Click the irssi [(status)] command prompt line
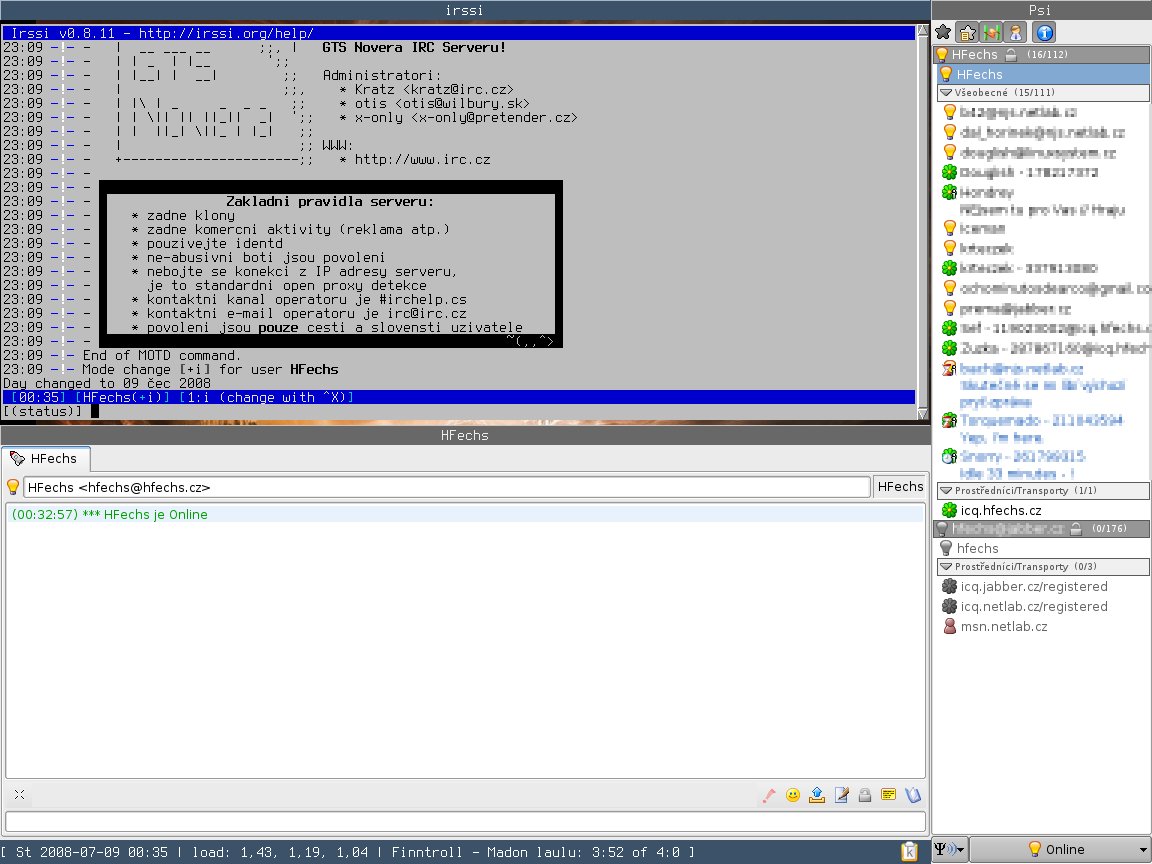 coord(458,411)
